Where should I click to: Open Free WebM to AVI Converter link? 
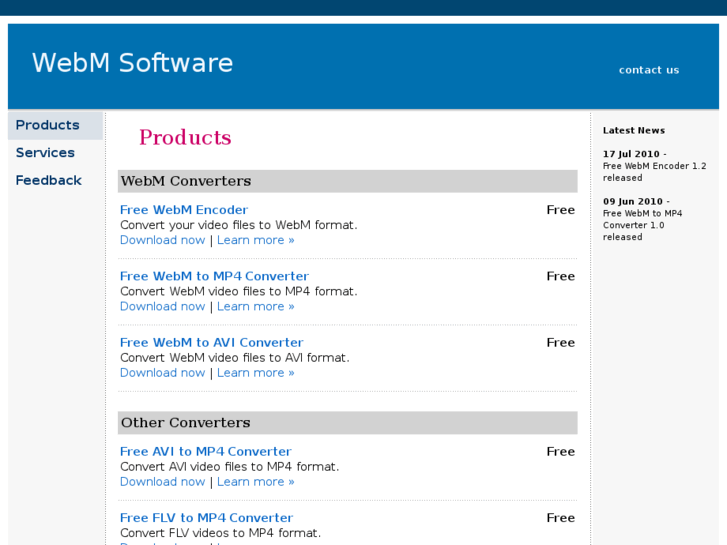click(211, 342)
